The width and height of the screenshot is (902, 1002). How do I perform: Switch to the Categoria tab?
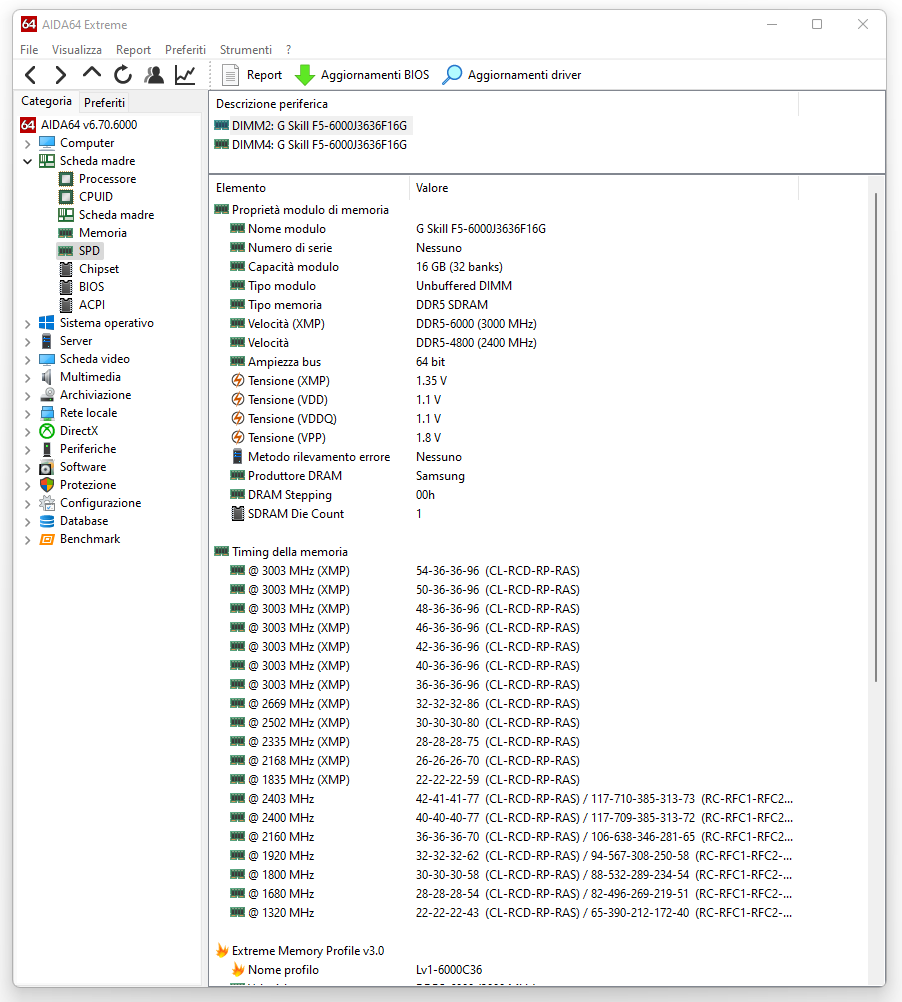coord(46,101)
